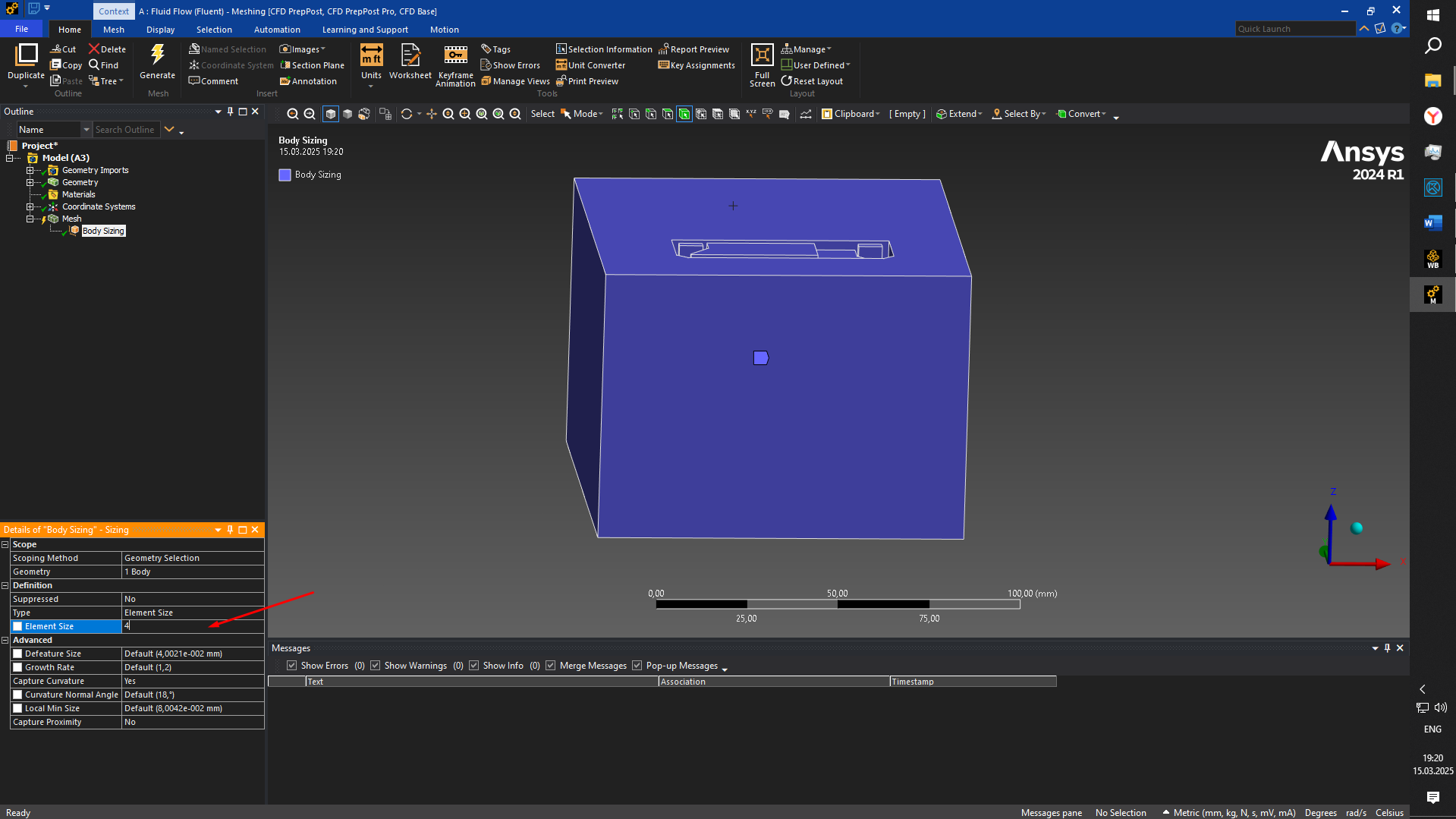Open the Mesh ribbon tab
This screenshot has height=819, width=1456.
pos(114,30)
